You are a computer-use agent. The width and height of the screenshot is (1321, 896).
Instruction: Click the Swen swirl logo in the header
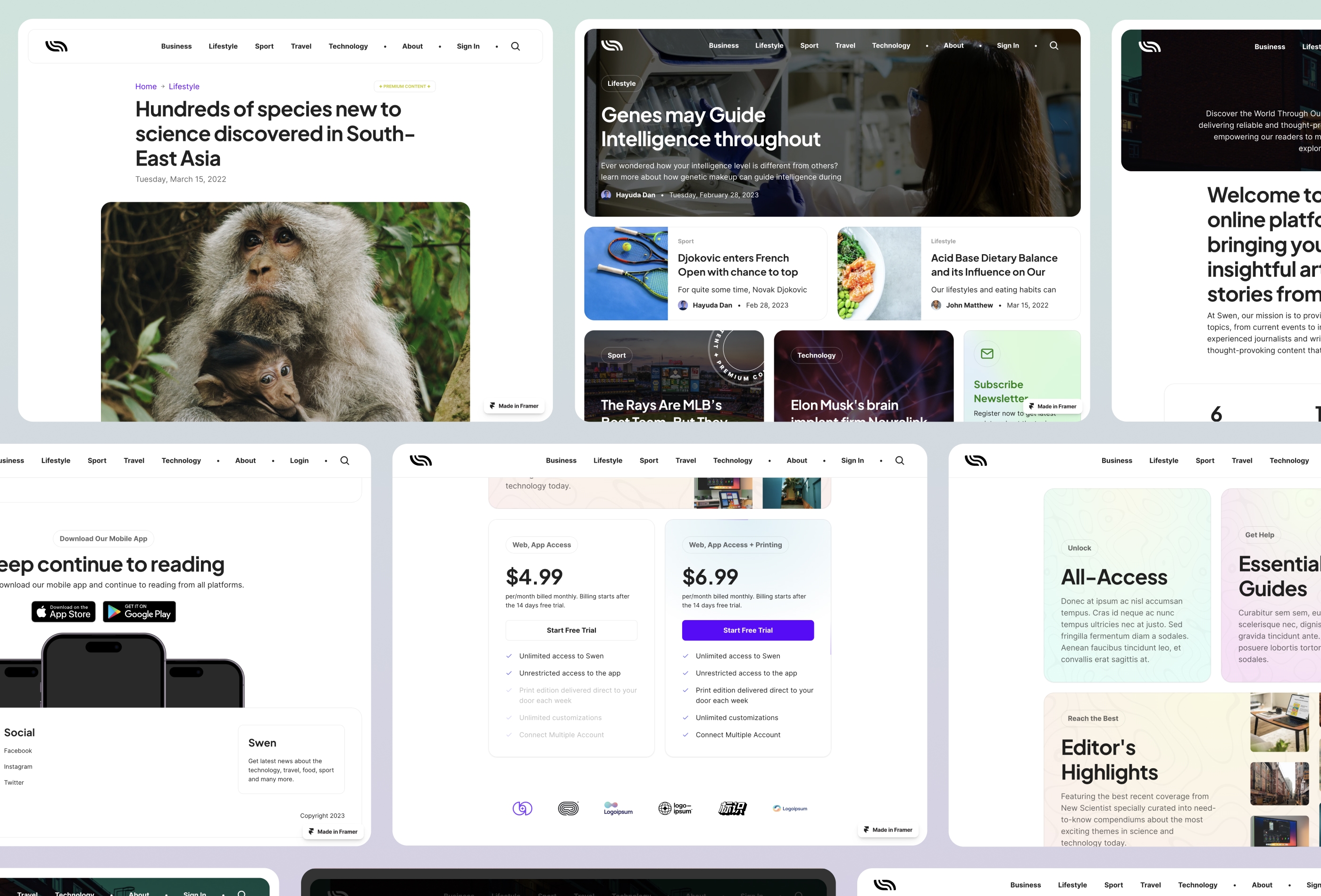click(x=56, y=46)
